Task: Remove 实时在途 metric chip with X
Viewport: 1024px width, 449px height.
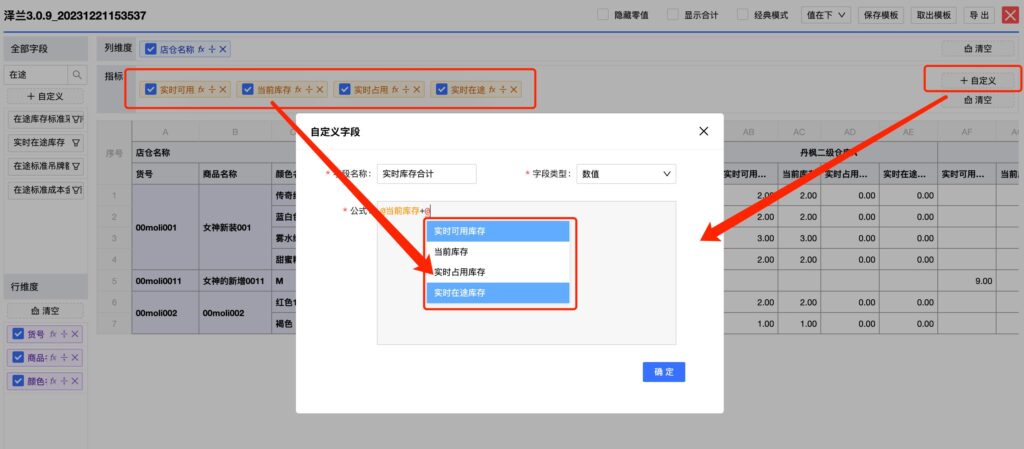Action: [514, 89]
